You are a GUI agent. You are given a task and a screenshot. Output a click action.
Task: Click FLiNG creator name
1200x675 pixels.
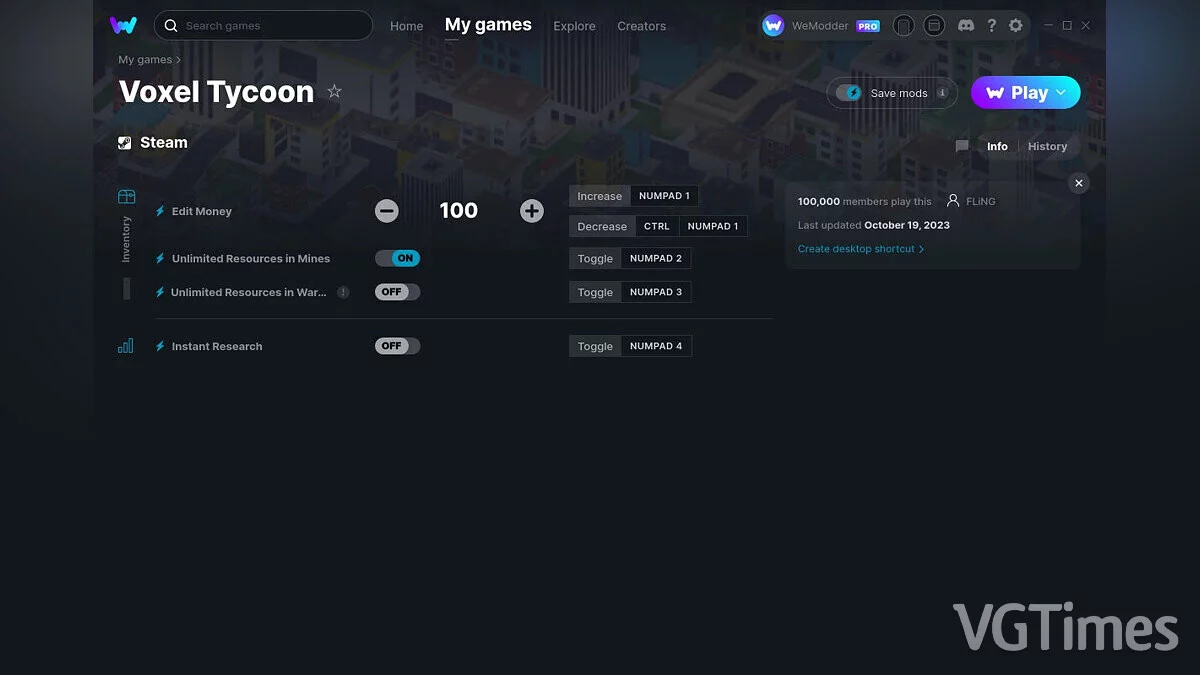981,201
